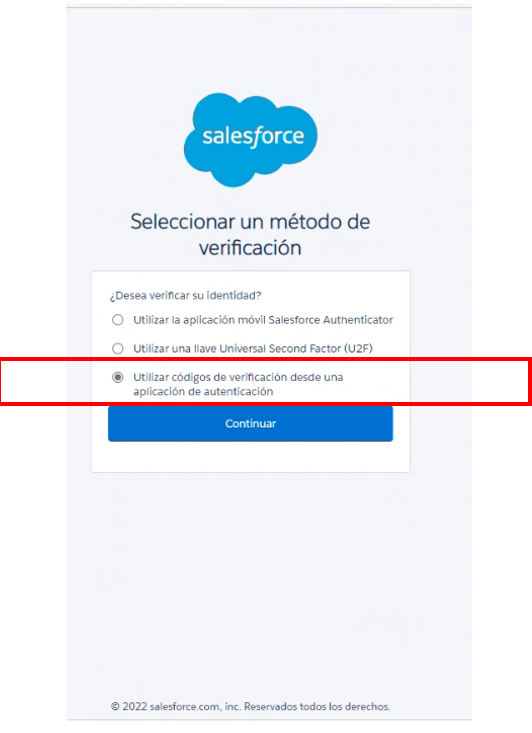Screen dimensions: 532x733
Task: Click the '¿Desea verificar su identidad?' question text
Action: click(x=186, y=295)
